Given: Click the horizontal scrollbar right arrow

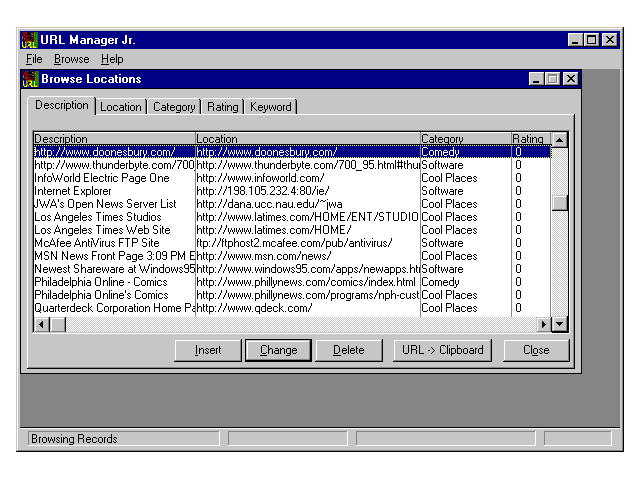Looking at the screenshot, I should click(x=545, y=324).
